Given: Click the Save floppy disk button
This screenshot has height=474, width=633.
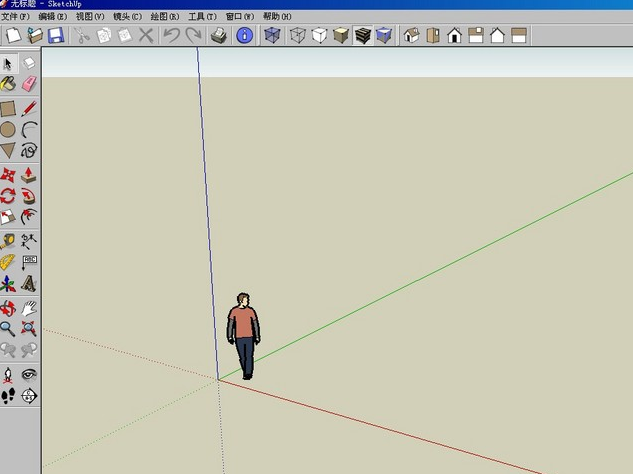Looking at the screenshot, I should point(56,36).
